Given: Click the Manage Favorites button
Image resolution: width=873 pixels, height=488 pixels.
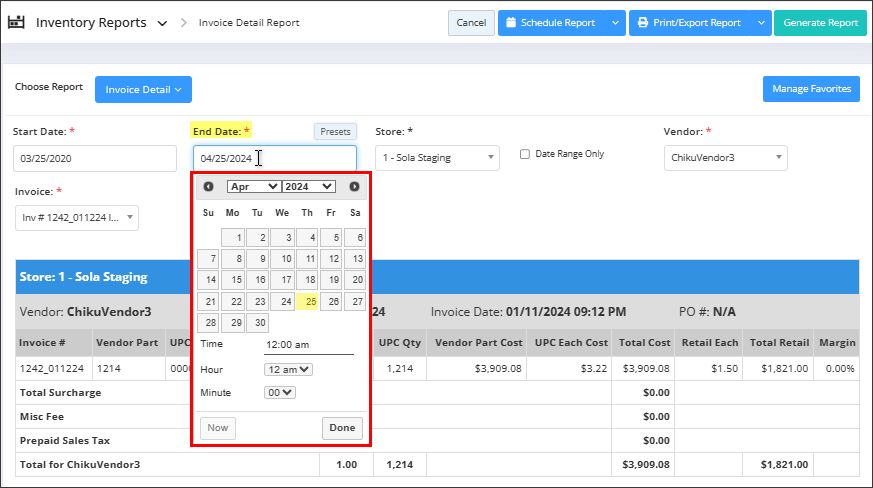Looking at the screenshot, I should click(811, 89).
